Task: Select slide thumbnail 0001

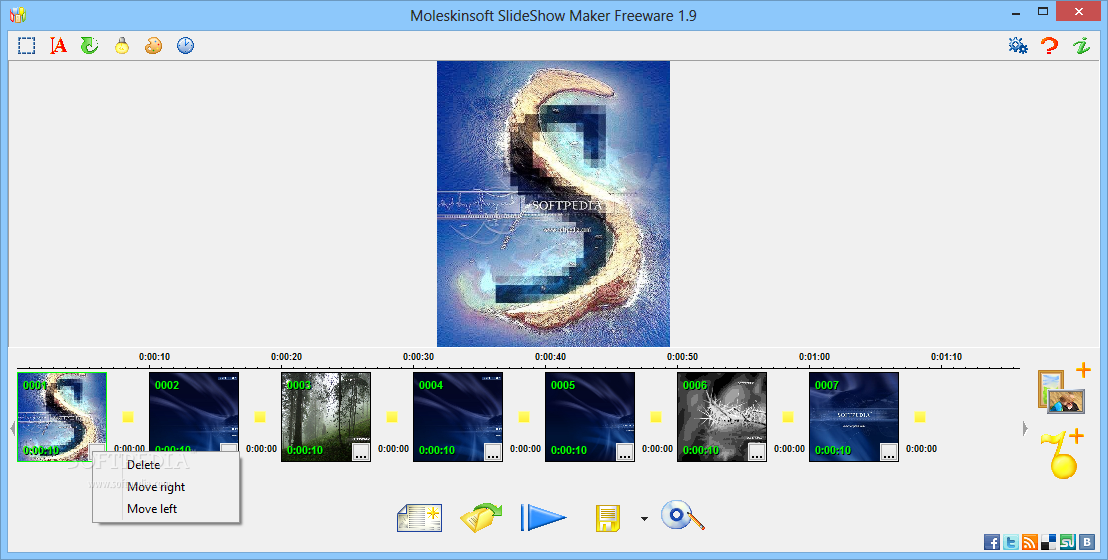Action: point(62,417)
